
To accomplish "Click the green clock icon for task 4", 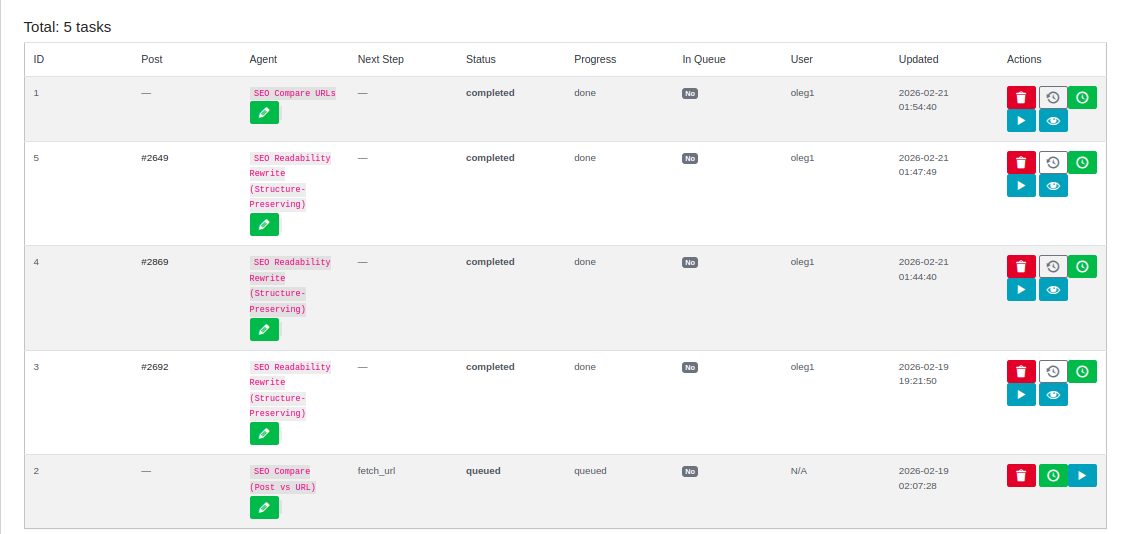I will tap(1082, 266).
